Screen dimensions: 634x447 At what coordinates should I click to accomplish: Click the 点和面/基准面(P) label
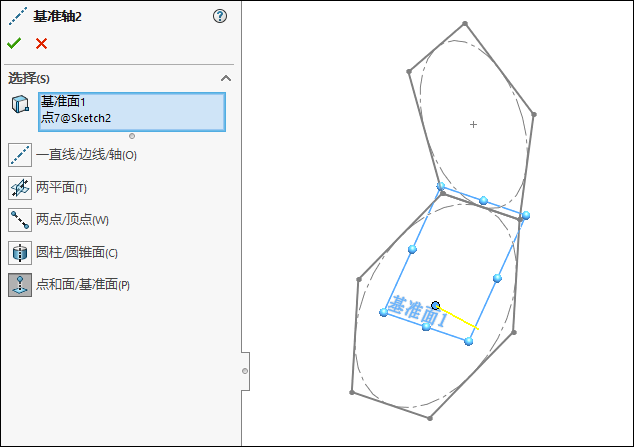pyautogui.click(x=83, y=285)
